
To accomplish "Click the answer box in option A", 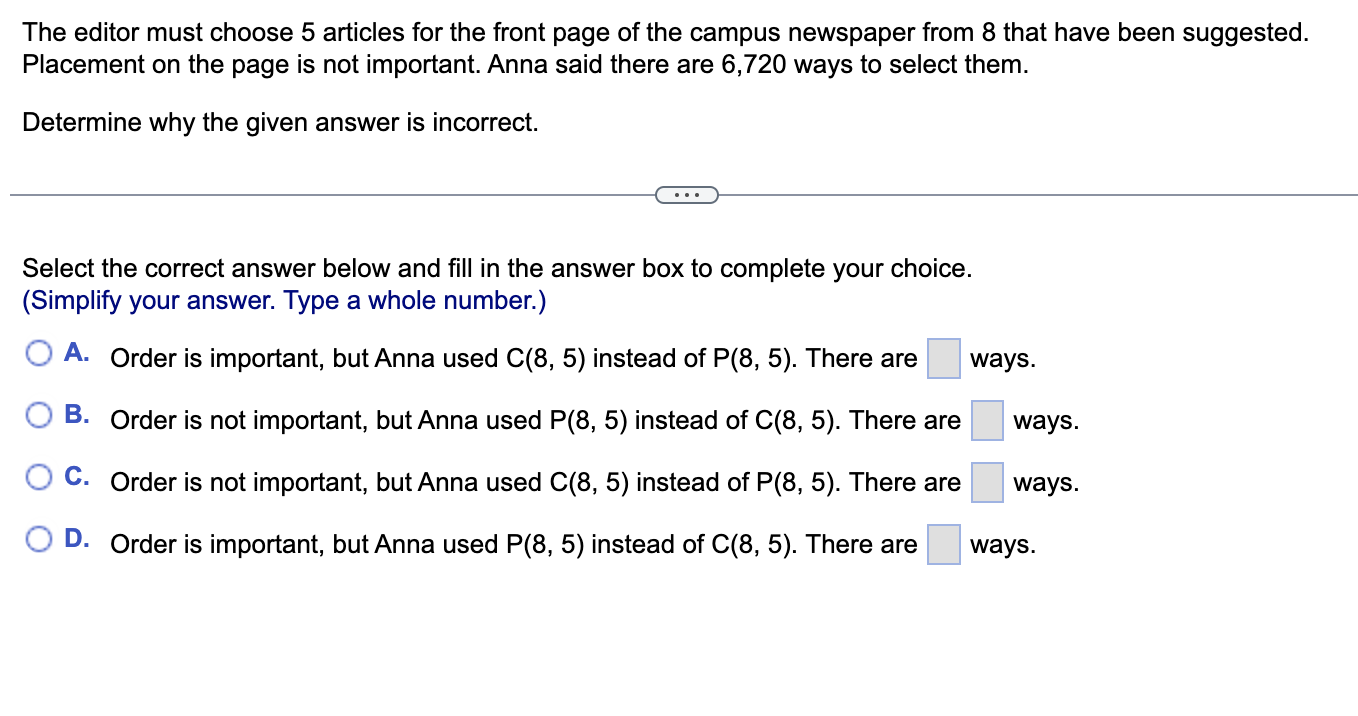I will [x=942, y=358].
